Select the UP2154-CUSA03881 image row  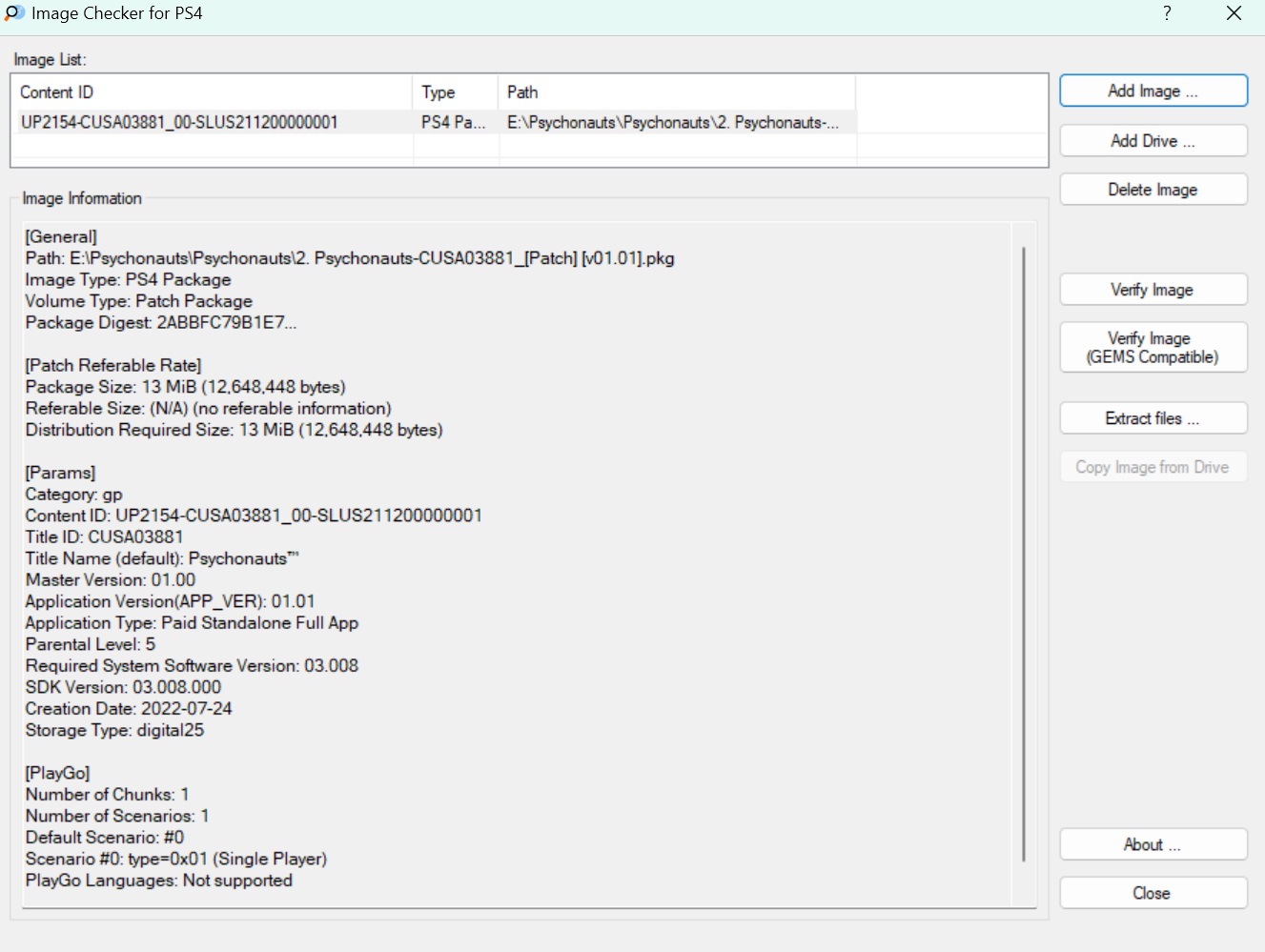179,122
